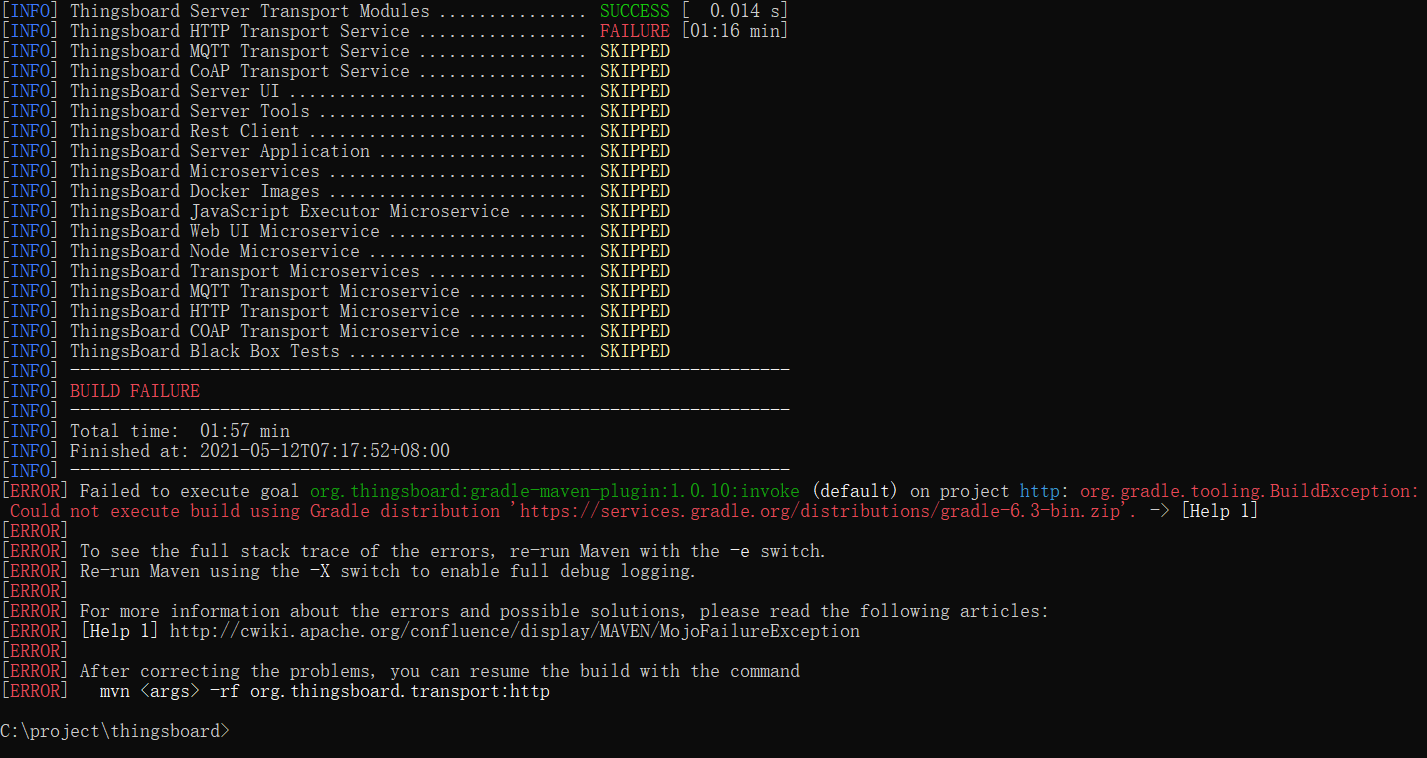The width and height of the screenshot is (1427, 758).
Task: Click the '[ 0.014 s]' duration text
Action: (735, 11)
